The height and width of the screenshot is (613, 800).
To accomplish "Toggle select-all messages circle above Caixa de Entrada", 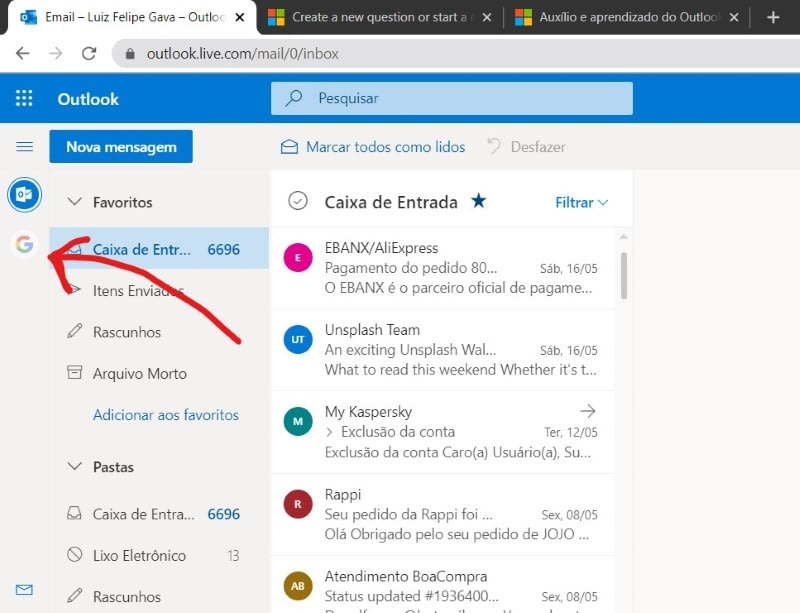I will pyautogui.click(x=297, y=200).
